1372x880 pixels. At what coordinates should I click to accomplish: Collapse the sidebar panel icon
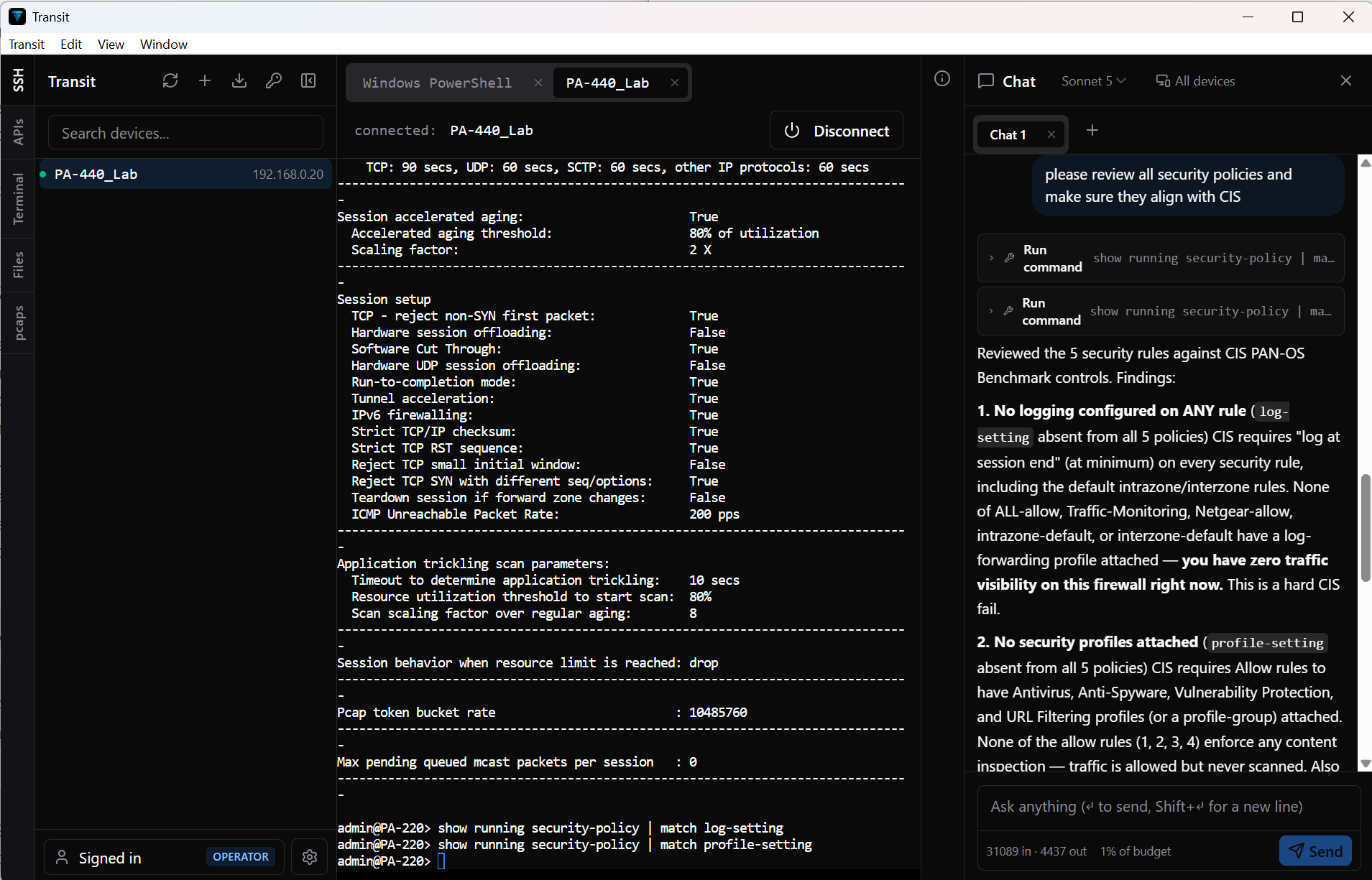(308, 81)
